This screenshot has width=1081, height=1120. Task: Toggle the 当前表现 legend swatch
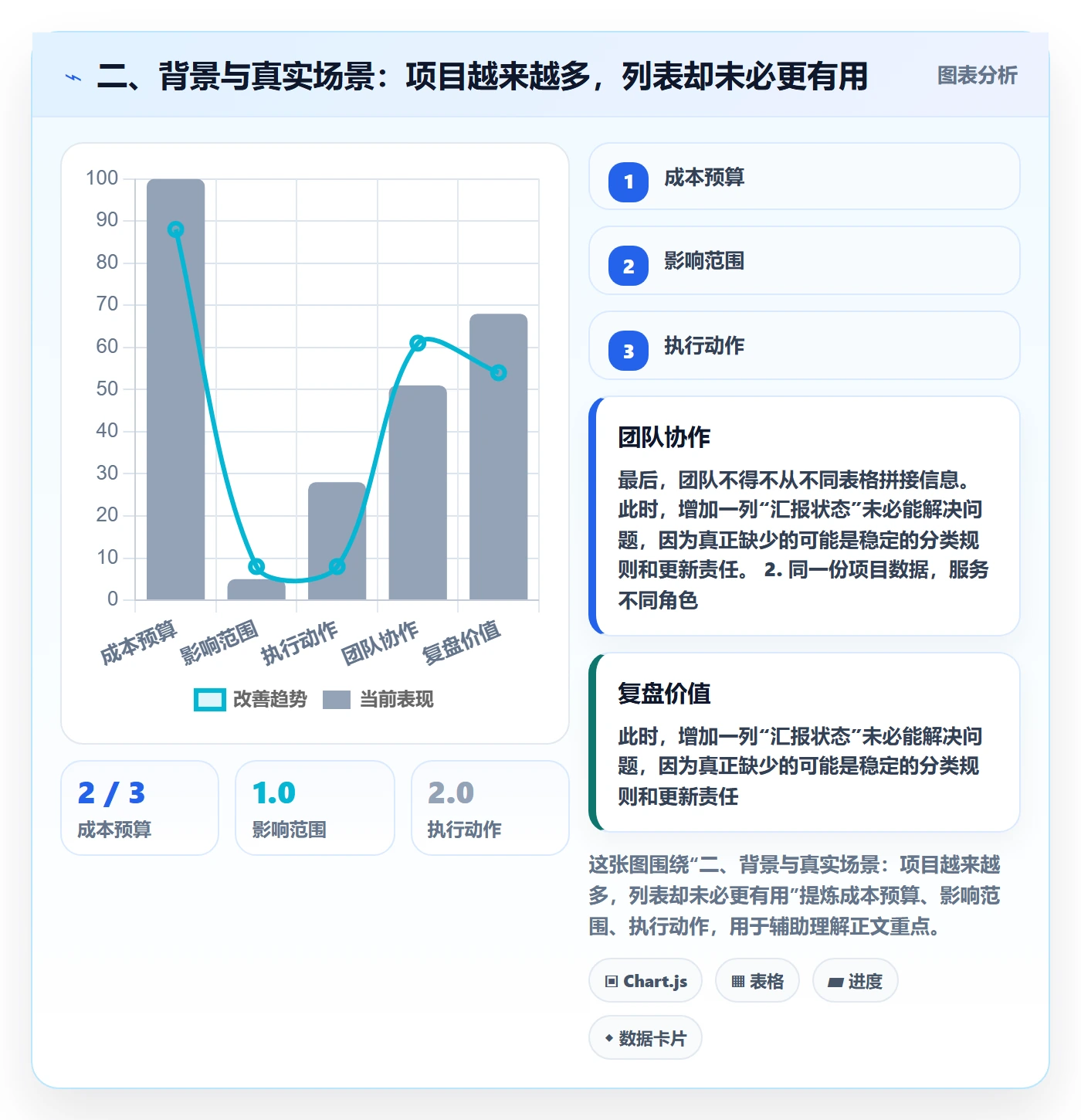337,699
